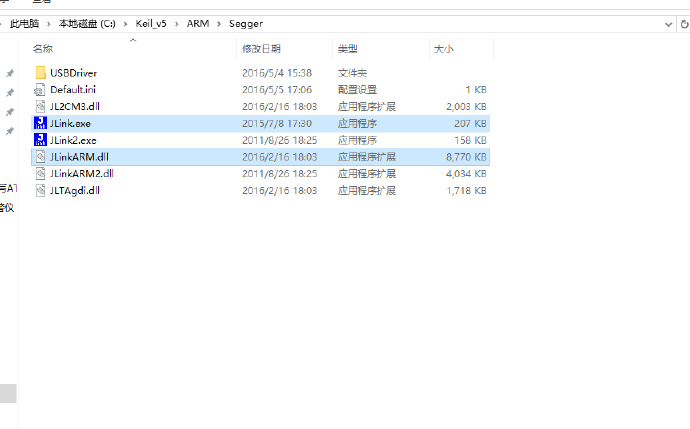Viewport: 690px width, 429px height.
Task: Select the JLink.exe file name
Action: (x=70, y=124)
